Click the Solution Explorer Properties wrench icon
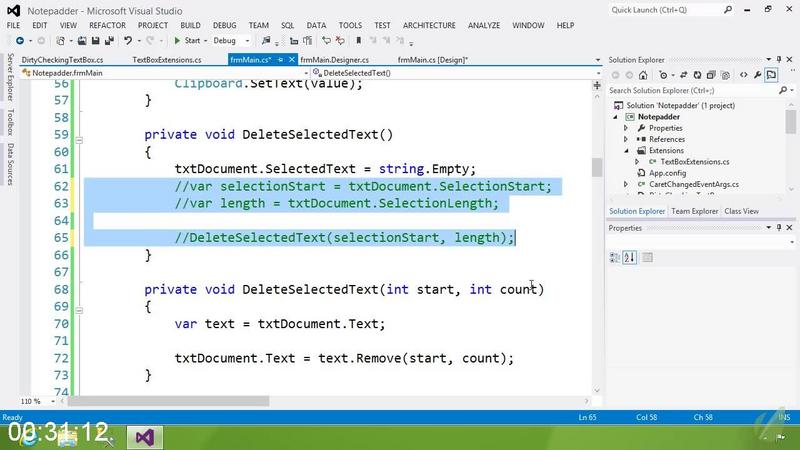Screen dimensions: 800x450 click(x=758, y=75)
